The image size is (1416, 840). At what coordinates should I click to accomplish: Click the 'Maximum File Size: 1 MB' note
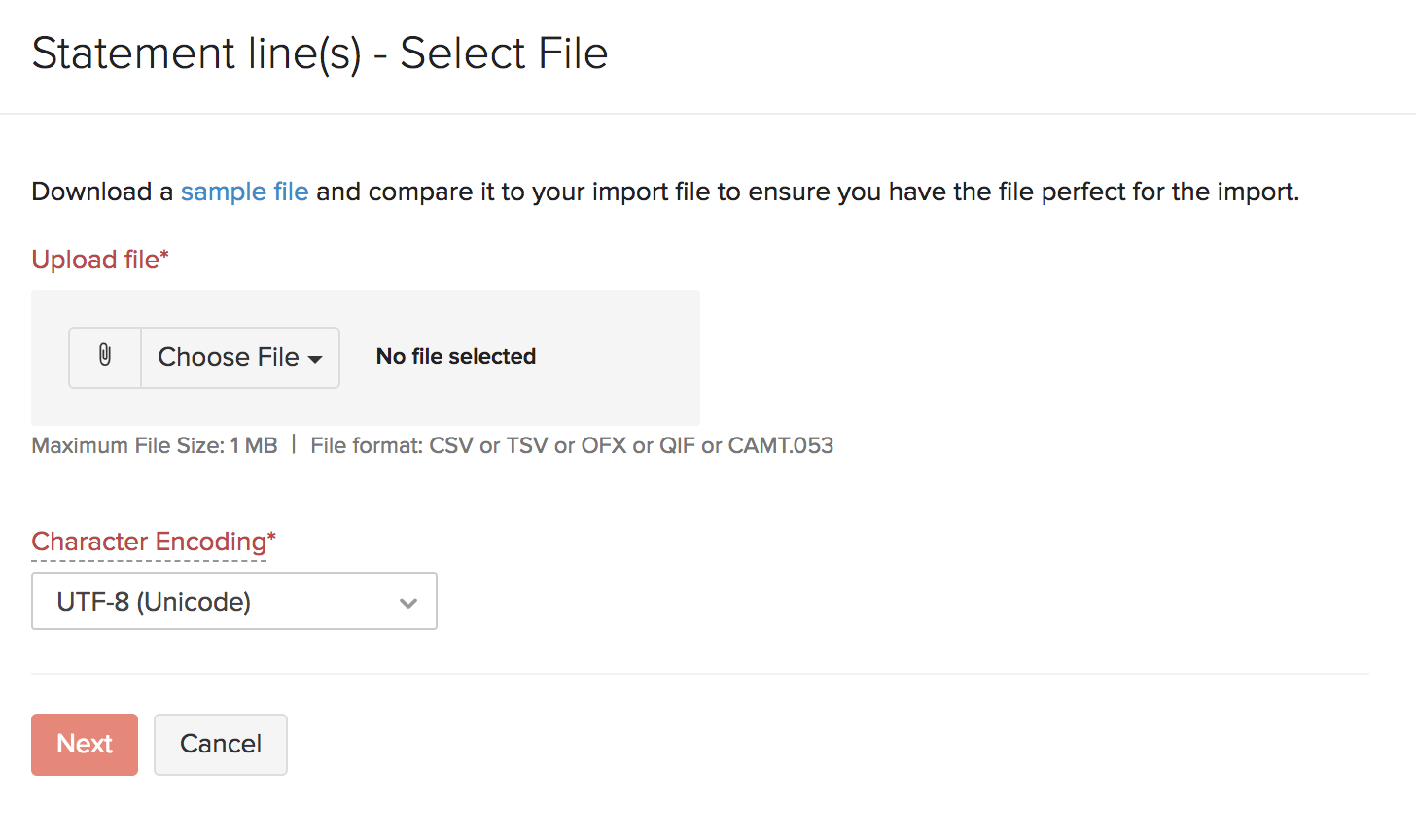pos(155,445)
